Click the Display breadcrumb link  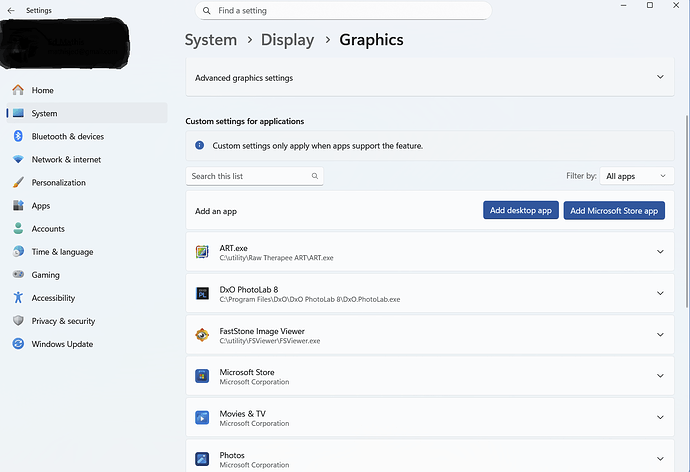tap(287, 40)
